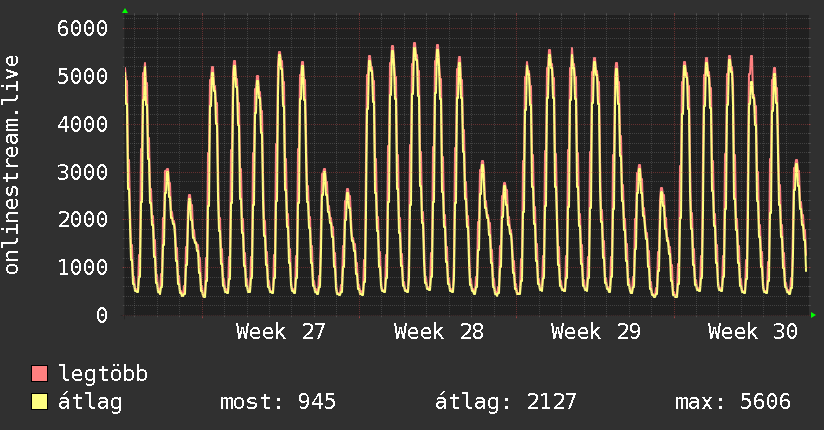Click the 6000 y-axis value
This screenshot has height=430, width=824.
(x=83, y=28)
